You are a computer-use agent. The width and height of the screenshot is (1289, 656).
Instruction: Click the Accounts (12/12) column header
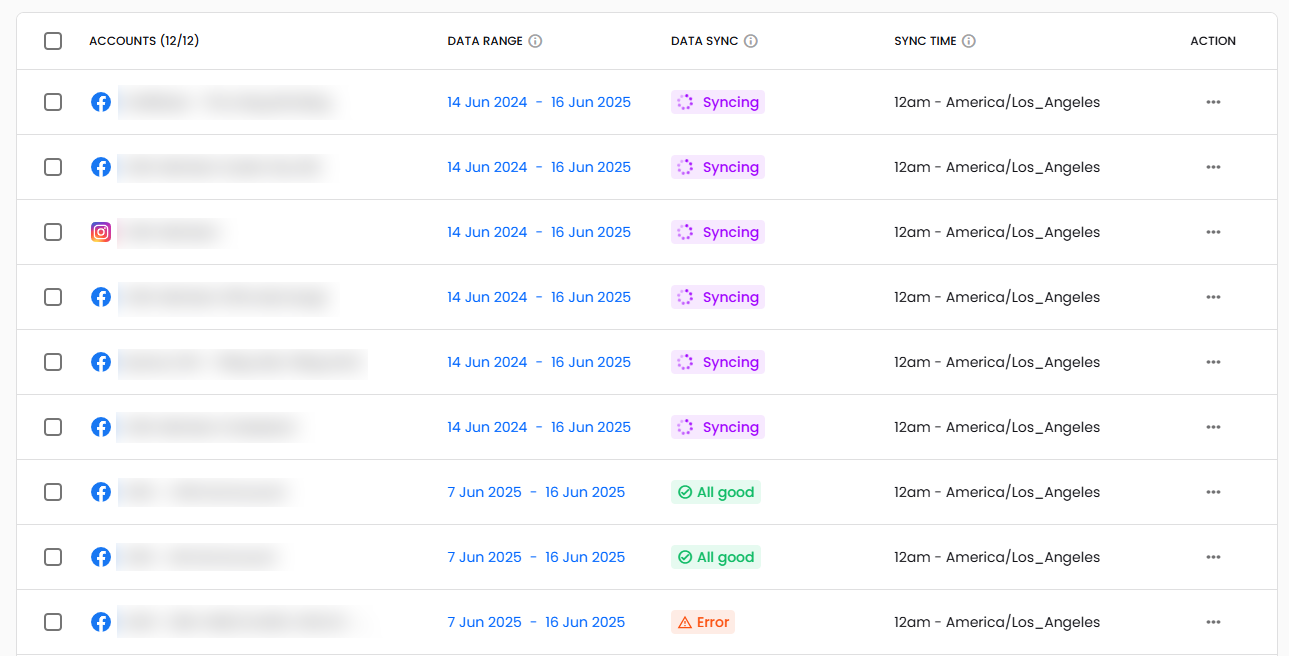tap(144, 41)
